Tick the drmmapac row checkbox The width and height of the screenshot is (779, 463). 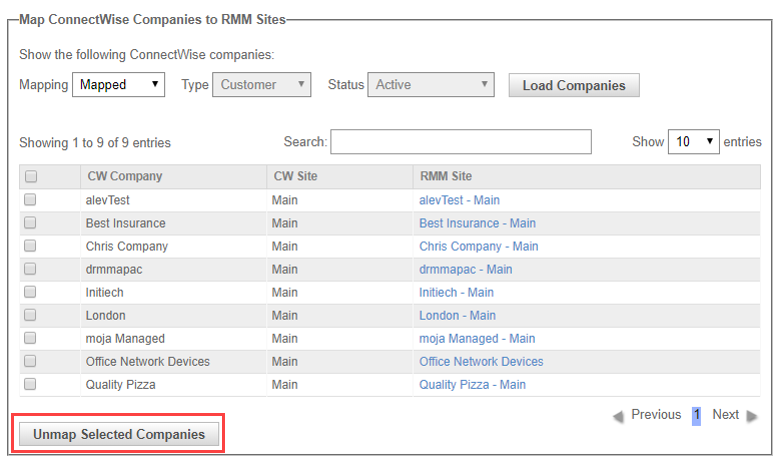(x=30, y=269)
